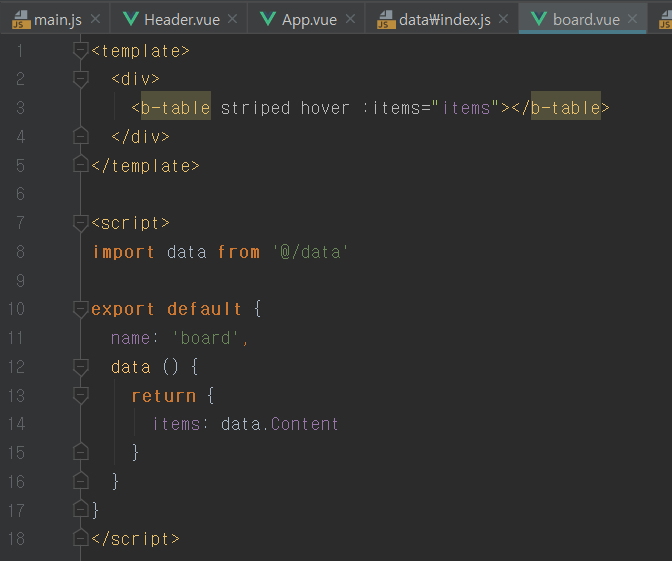The height and width of the screenshot is (561, 672).
Task: Click the items key on line 14
Action: pos(176,424)
